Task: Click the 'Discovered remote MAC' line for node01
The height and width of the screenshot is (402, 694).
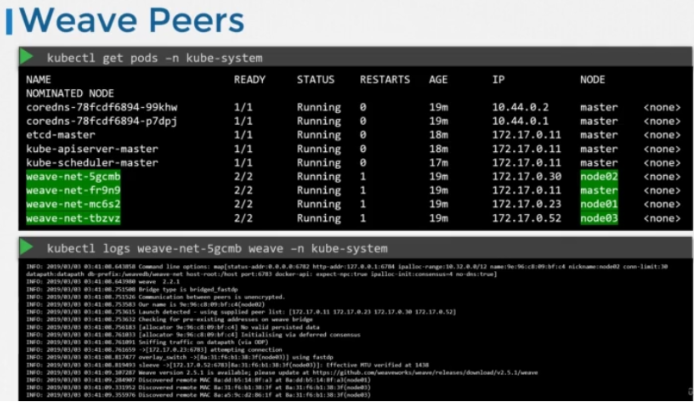Action: coord(198,380)
